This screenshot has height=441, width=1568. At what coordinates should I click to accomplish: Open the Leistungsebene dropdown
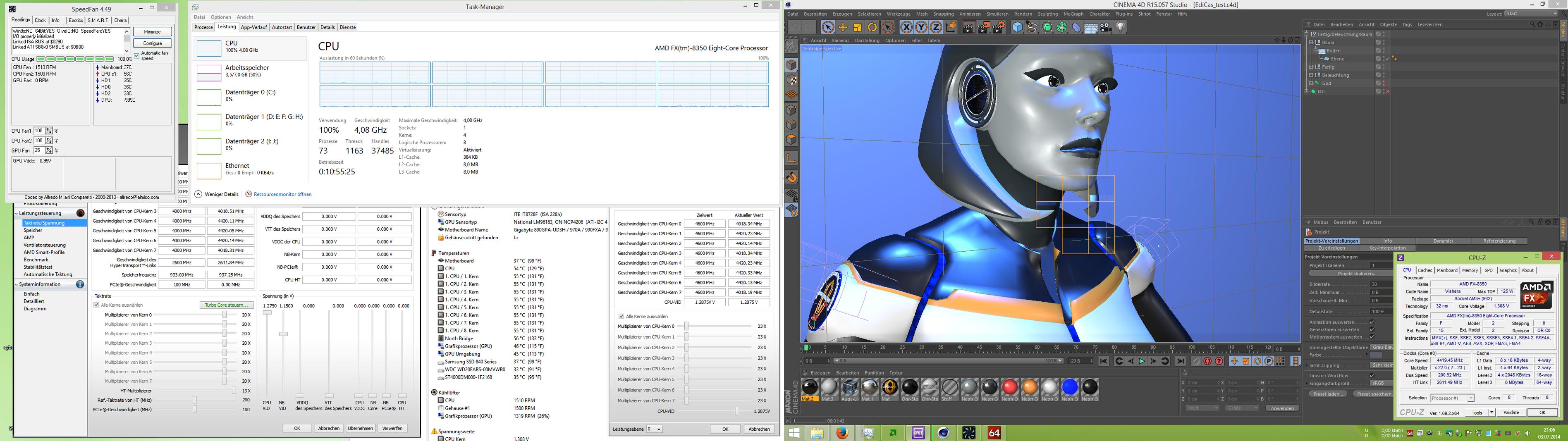tap(654, 429)
